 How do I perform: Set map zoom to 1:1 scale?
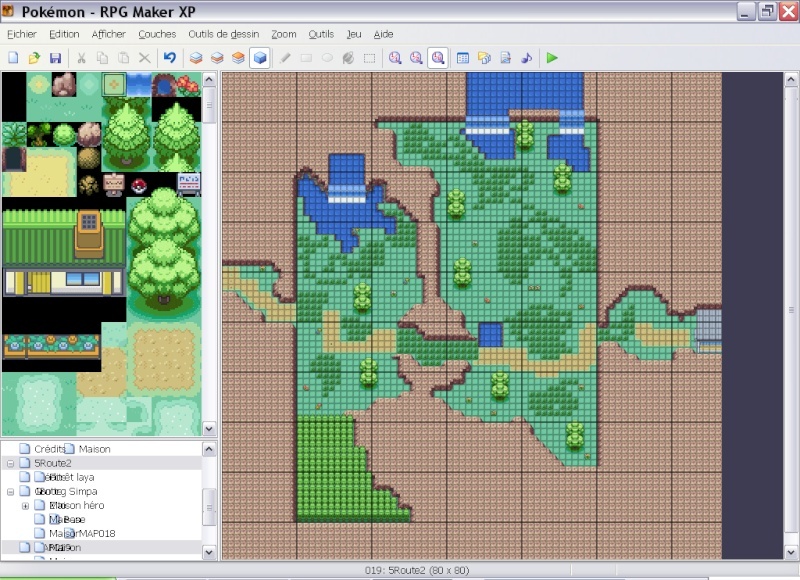pos(395,58)
